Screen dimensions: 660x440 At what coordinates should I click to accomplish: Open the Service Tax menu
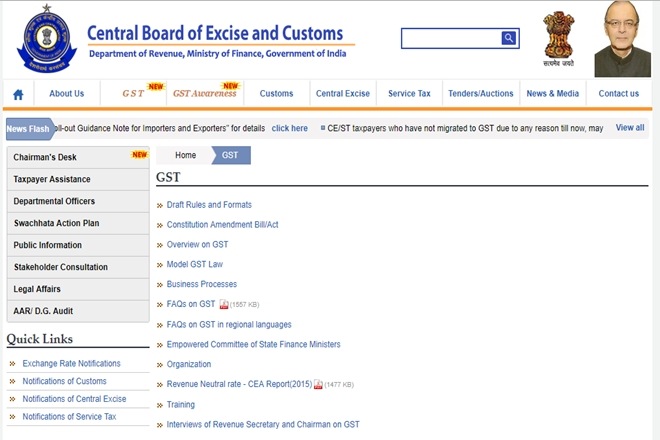(409, 94)
